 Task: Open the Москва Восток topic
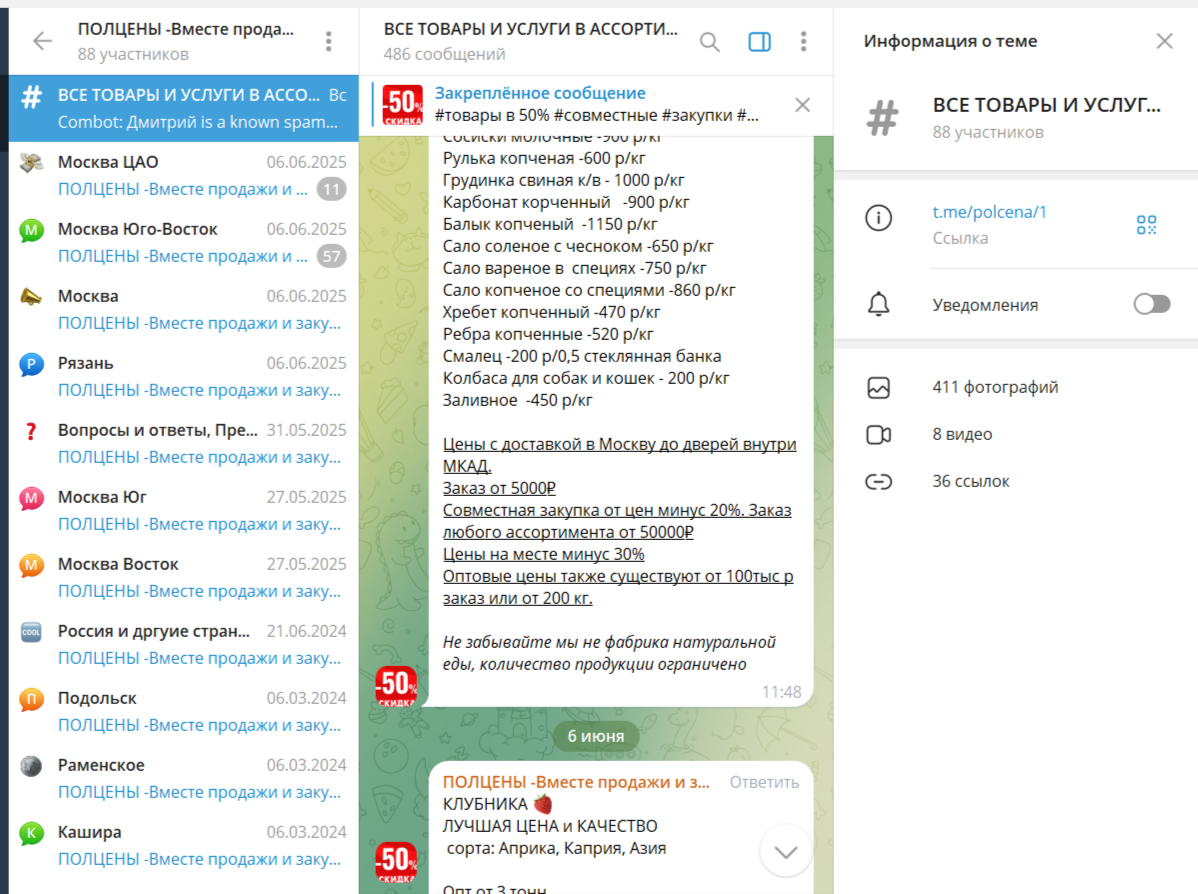pyautogui.click(x=183, y=578)
